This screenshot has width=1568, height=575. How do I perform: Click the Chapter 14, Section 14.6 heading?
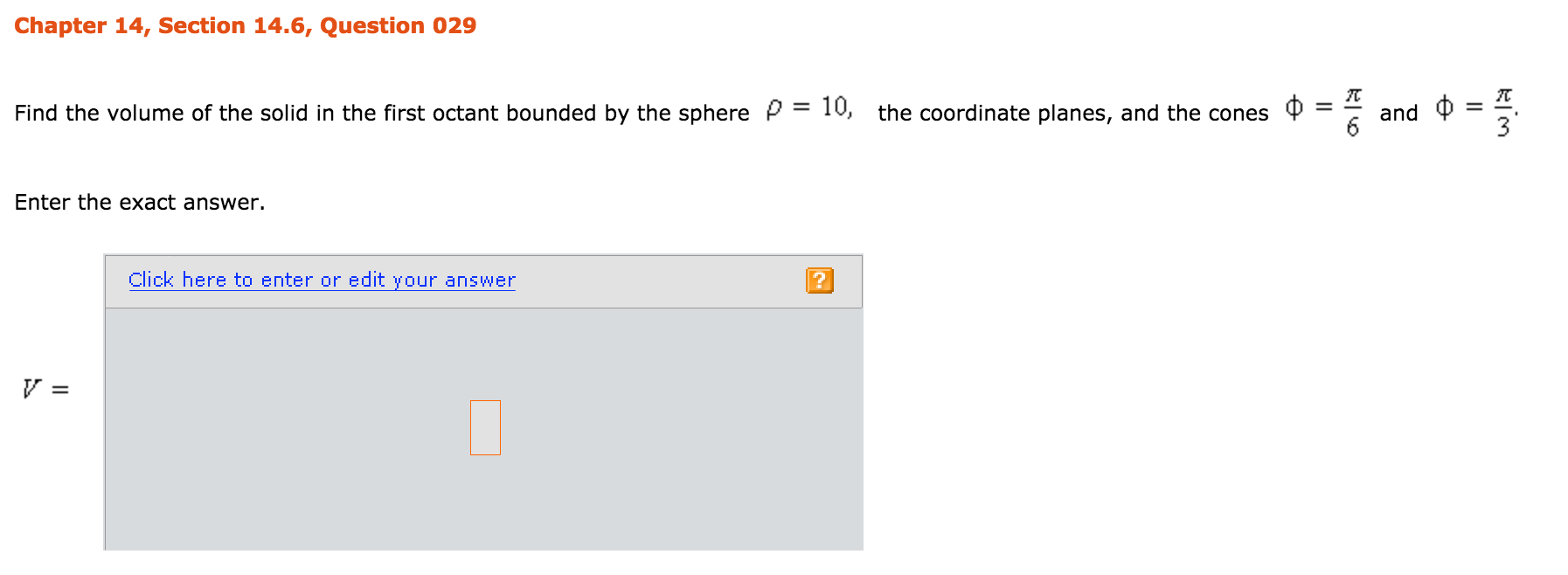point(245,25)
